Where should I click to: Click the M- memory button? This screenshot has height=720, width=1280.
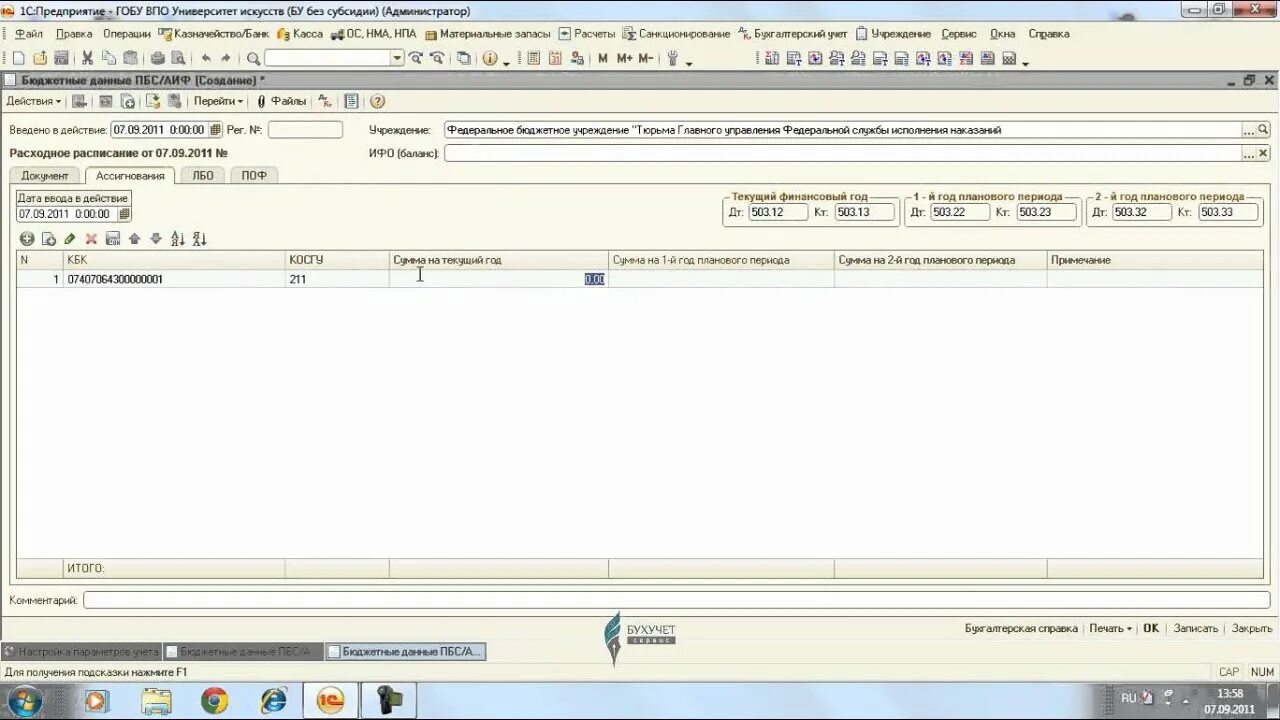646,58
